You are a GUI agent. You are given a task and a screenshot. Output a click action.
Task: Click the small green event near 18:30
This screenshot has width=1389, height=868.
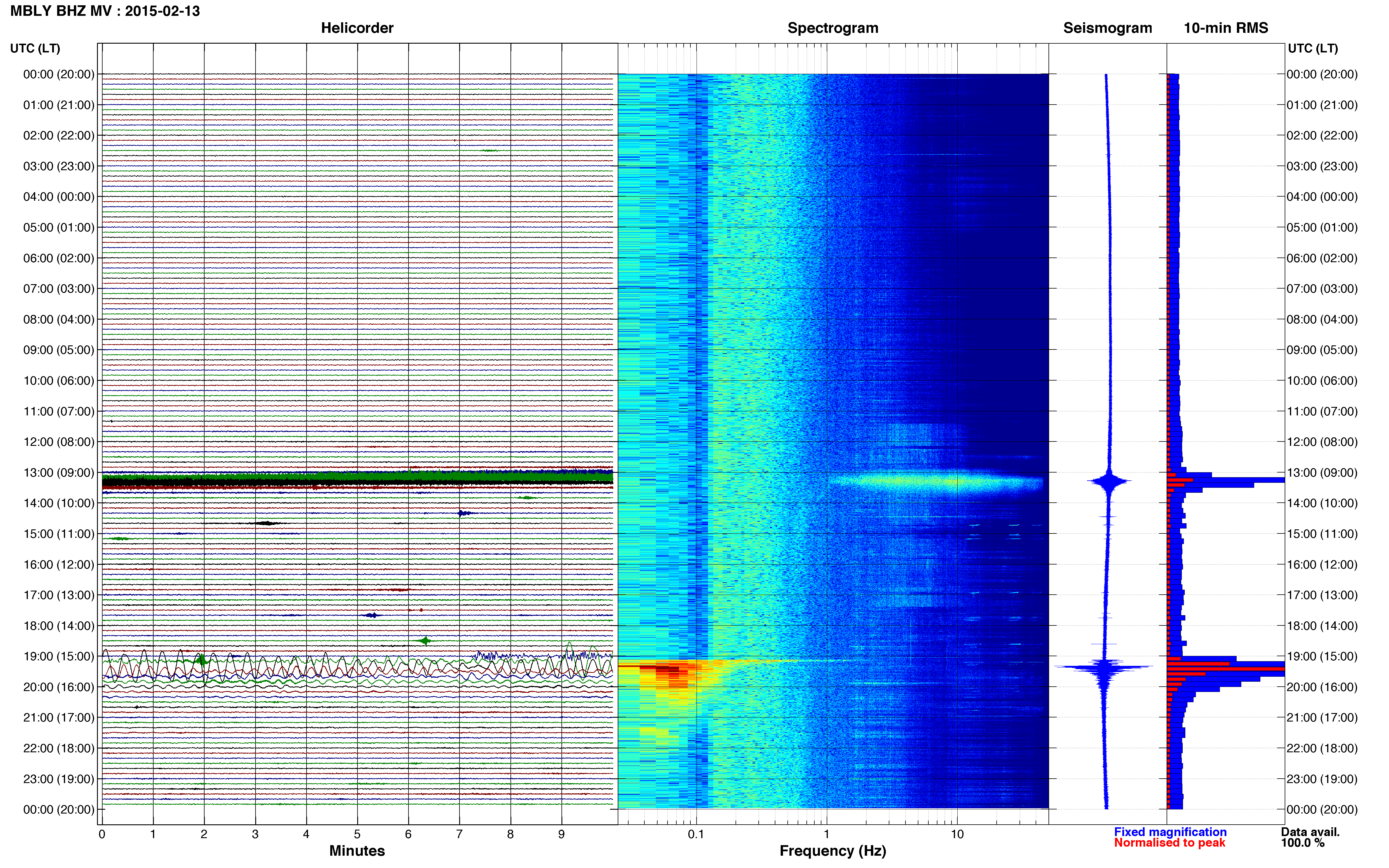425,641
